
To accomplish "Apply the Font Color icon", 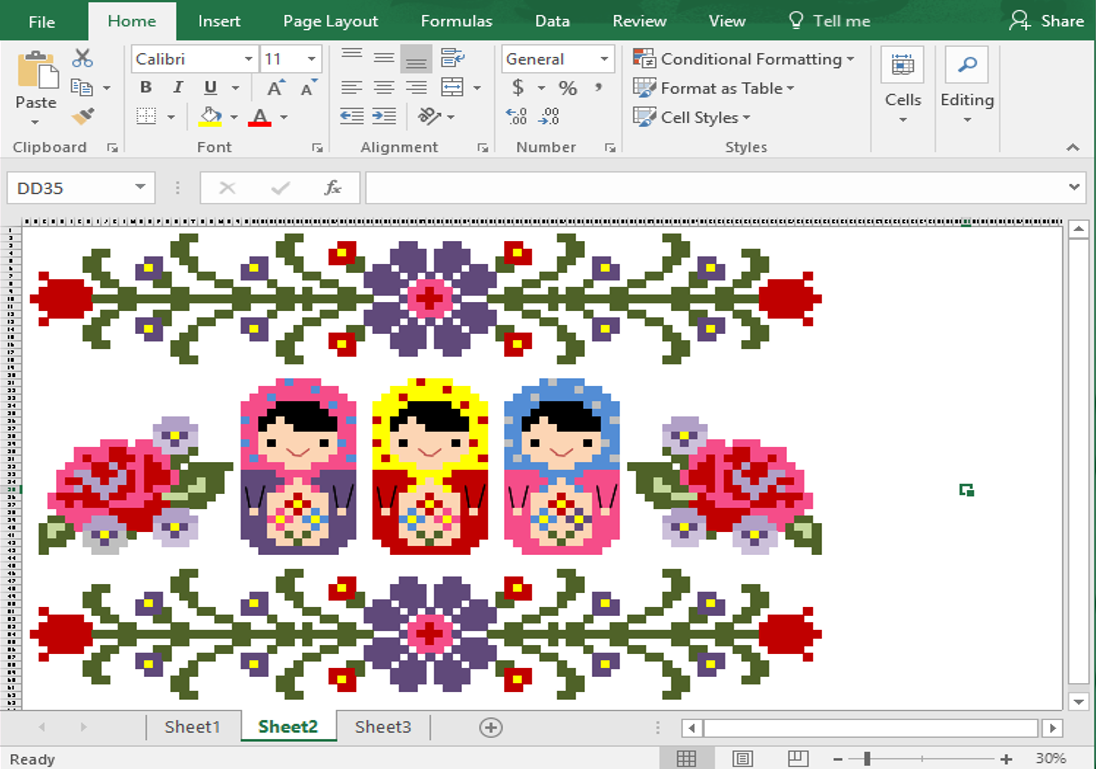I will [x=258, y=116].
